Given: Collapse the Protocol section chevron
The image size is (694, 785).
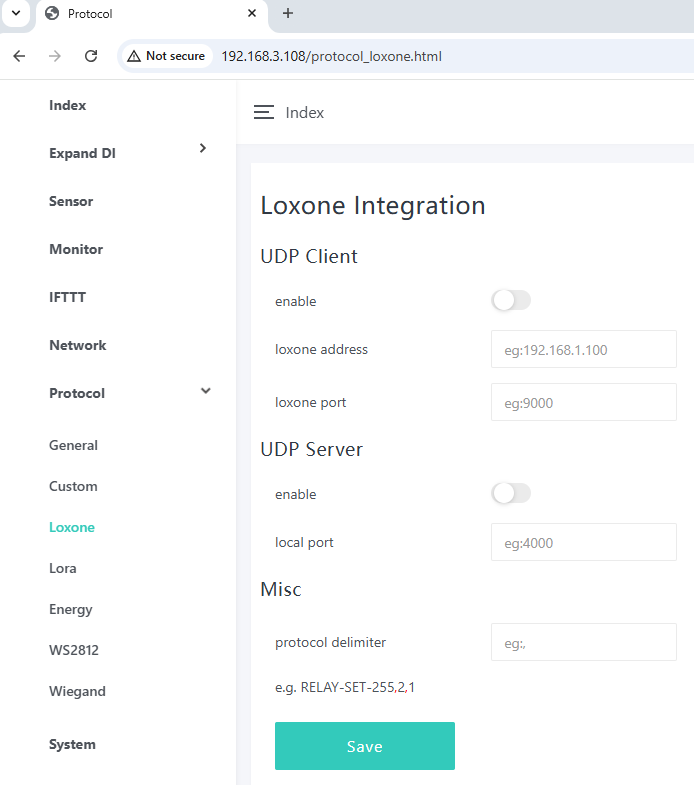Looking at the screenshot, I should click(x=206, y=391).
